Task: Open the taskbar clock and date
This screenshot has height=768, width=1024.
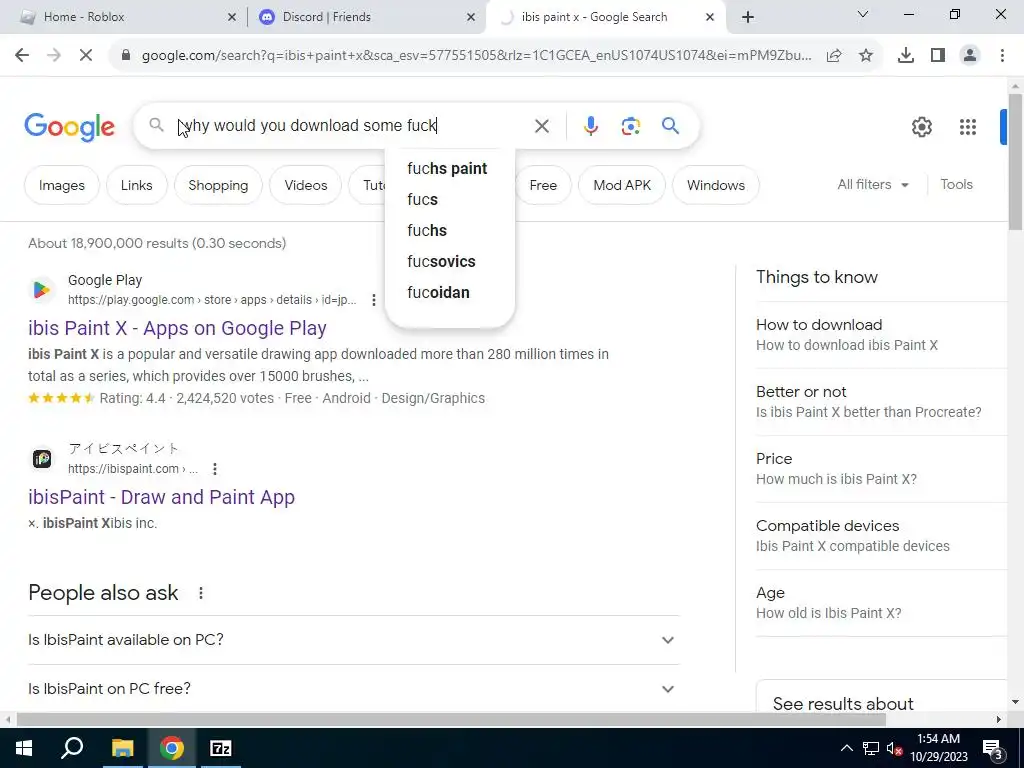Action: (x=938, y=748)
